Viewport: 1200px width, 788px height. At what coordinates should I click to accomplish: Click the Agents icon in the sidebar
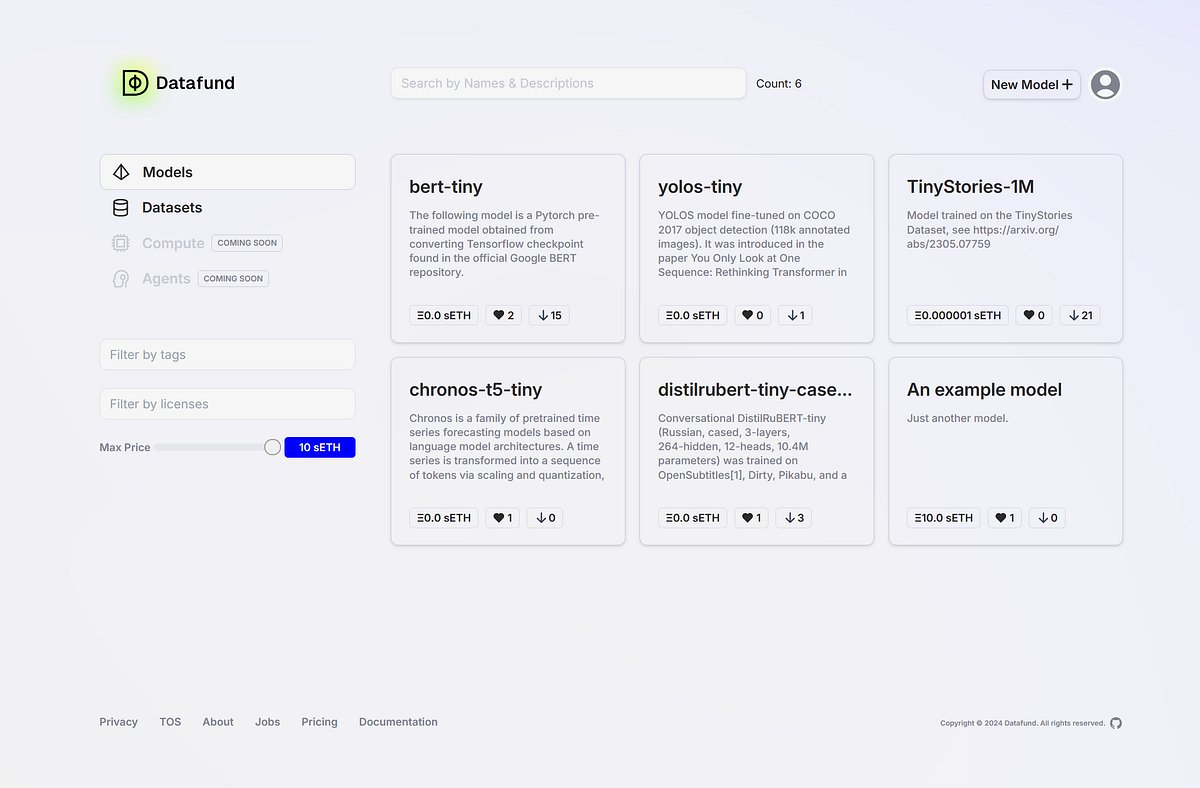[120, 278]
